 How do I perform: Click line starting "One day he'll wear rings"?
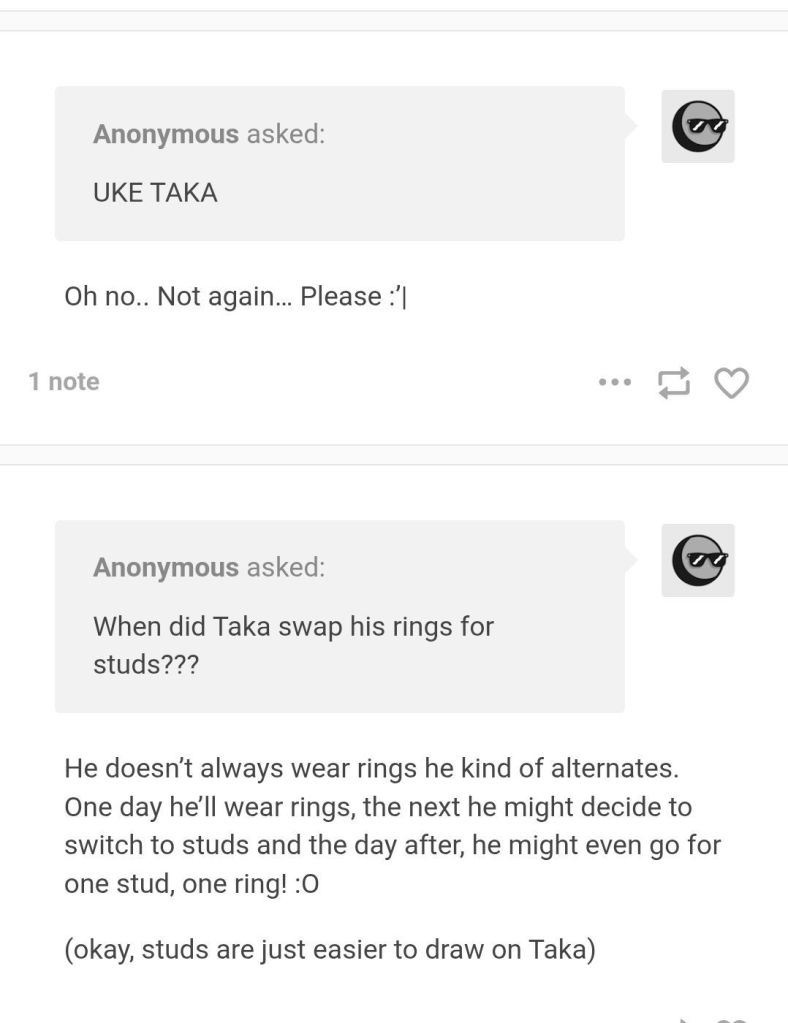[378, 807]
